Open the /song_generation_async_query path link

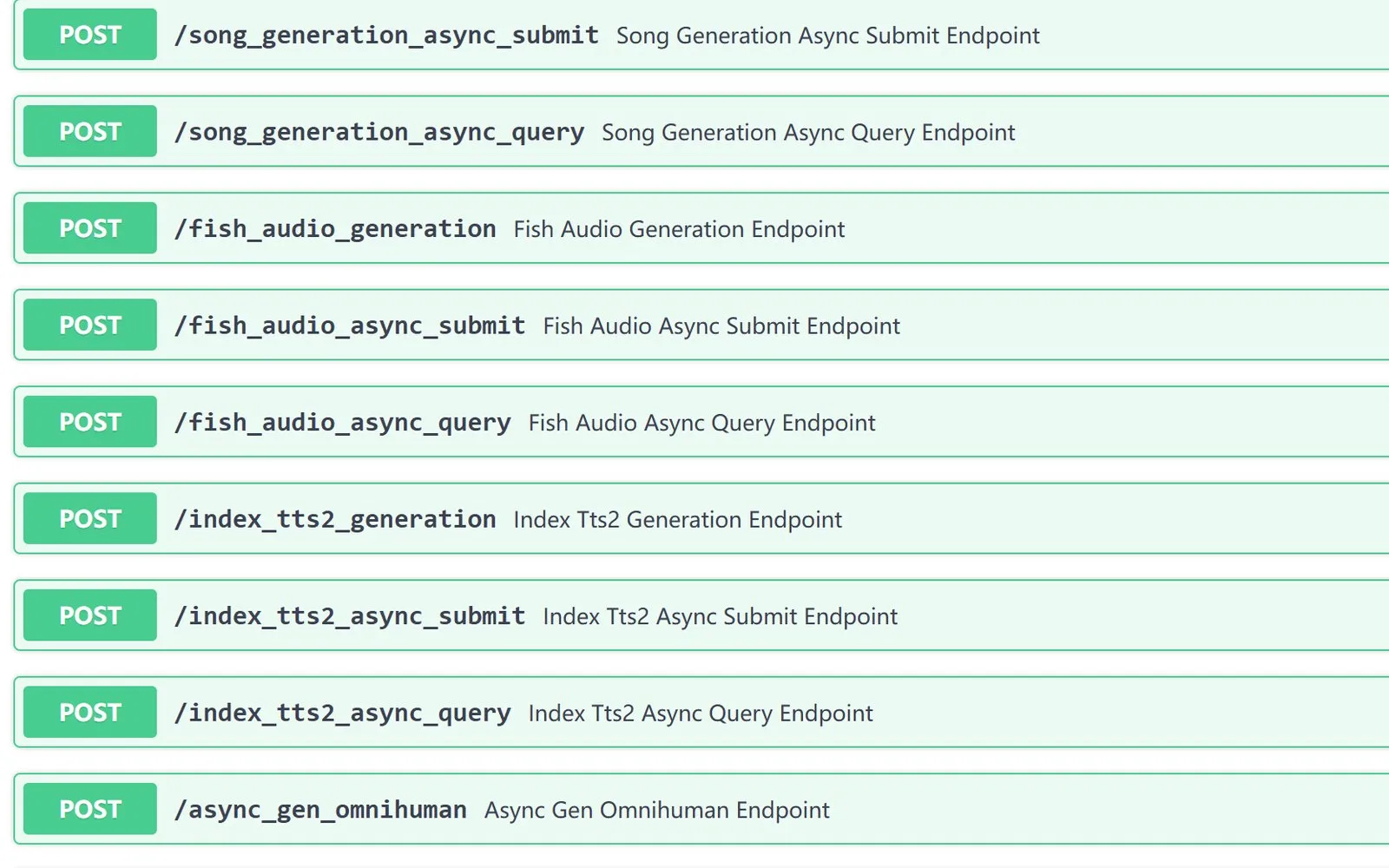coord(379,132)
